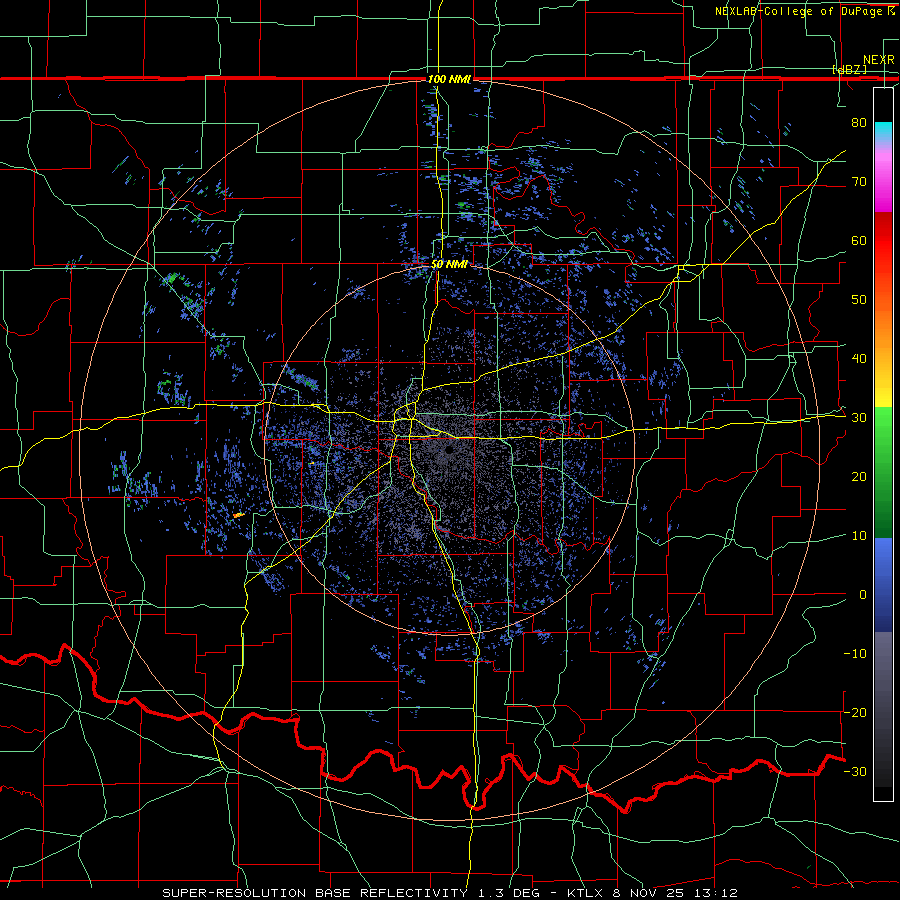Click the 20 value on dBZ scale
This screenshot has width=900, height=900.
click(859, 476)
